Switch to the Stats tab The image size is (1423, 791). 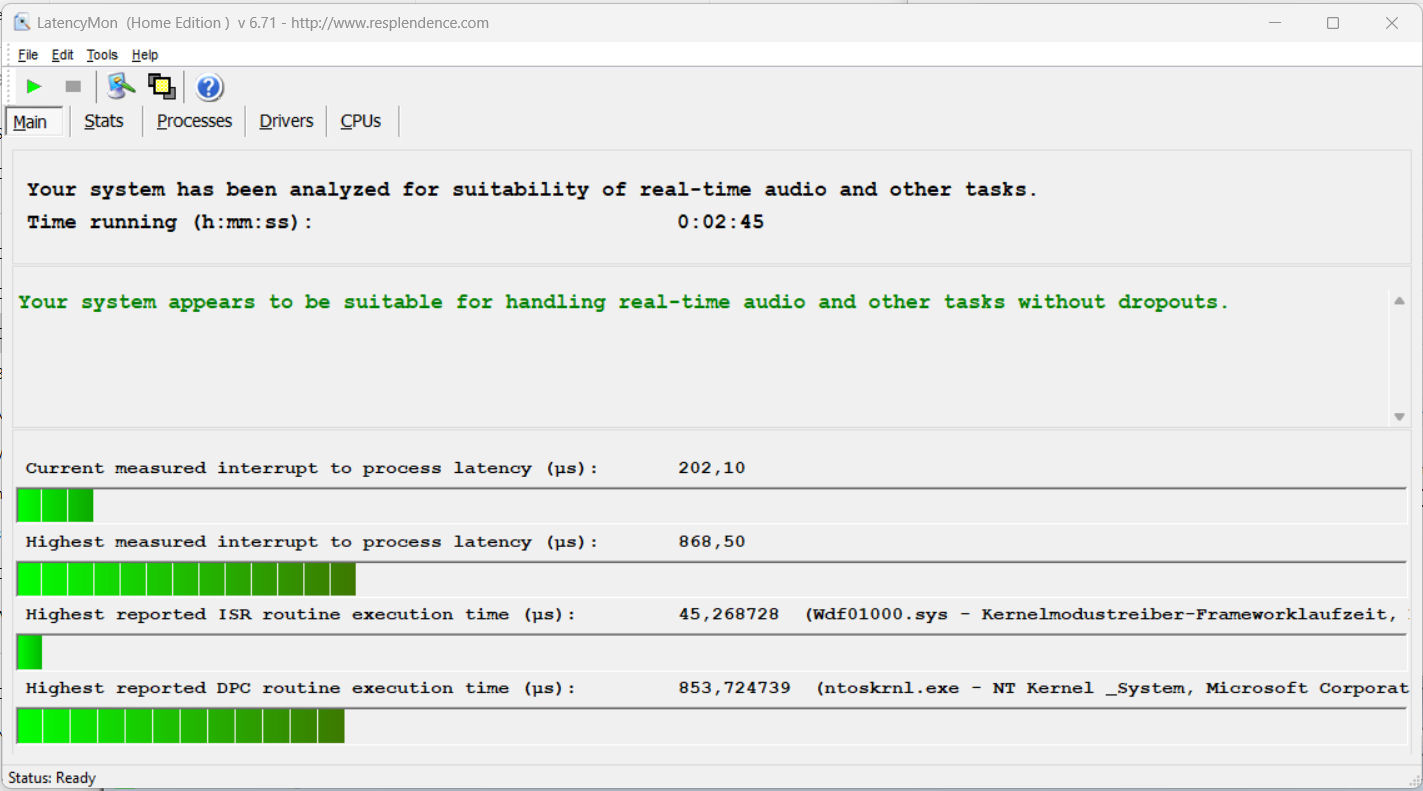point(104,121)
